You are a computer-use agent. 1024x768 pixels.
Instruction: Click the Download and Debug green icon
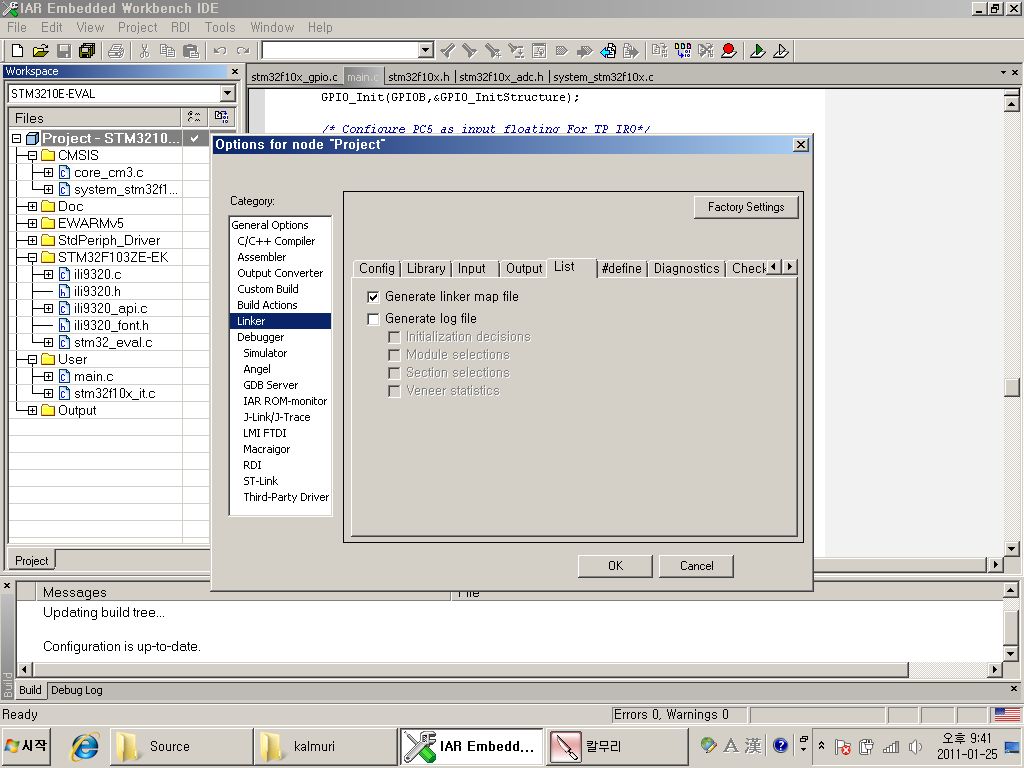click(758, 50)
